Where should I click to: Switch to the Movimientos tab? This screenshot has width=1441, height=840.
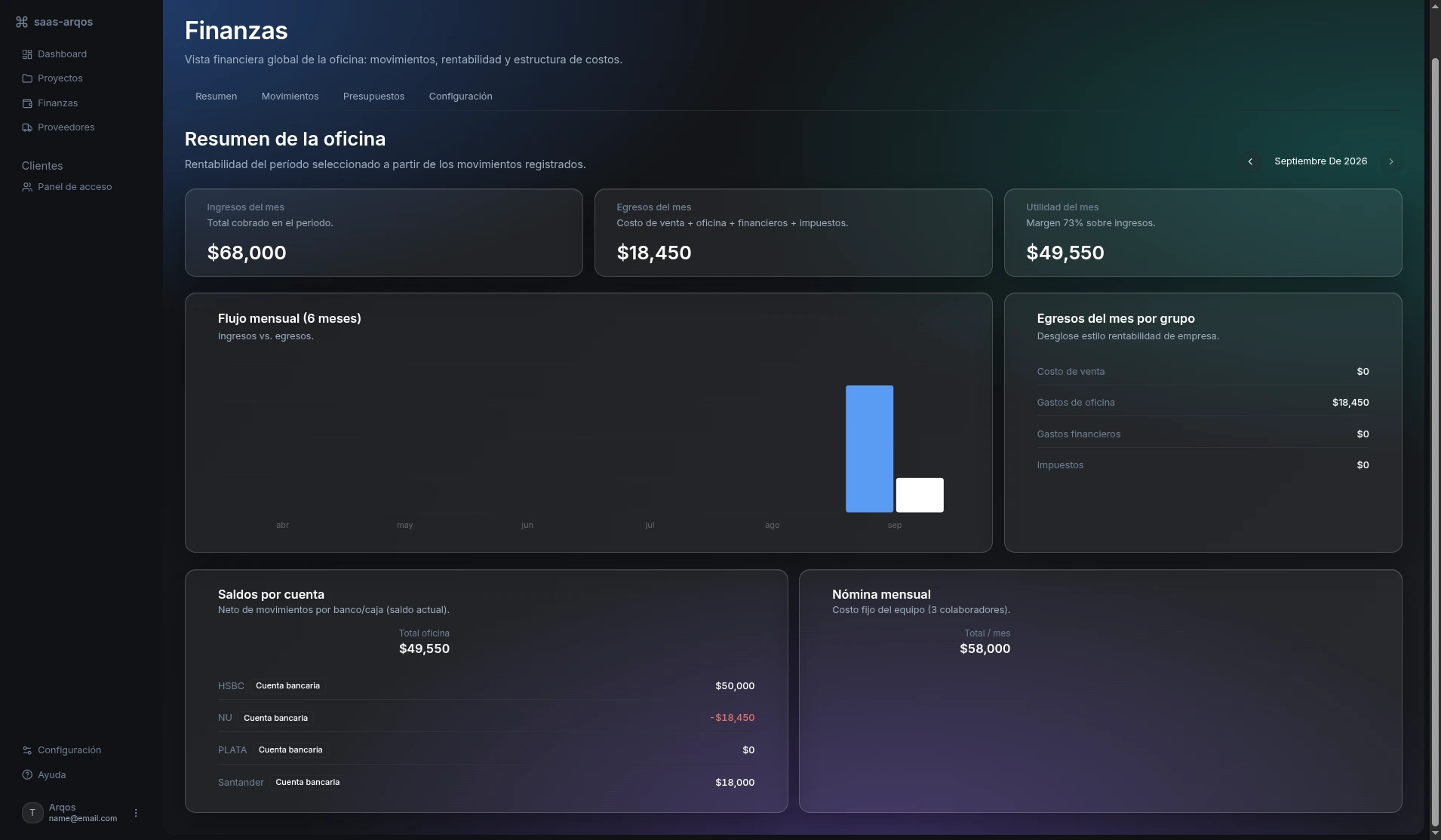[290, 97]
